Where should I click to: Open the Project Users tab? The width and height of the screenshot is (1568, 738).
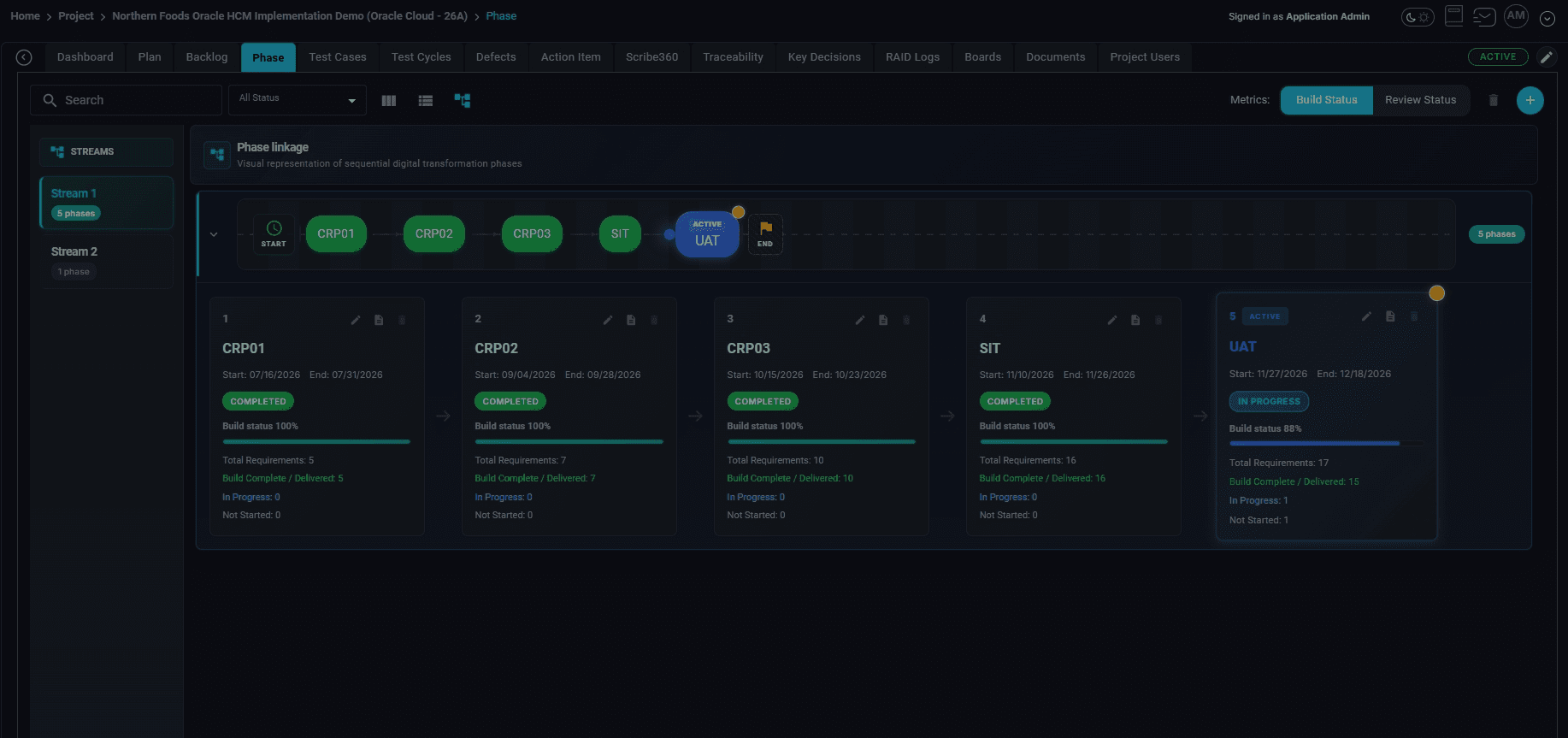[1145, 57]
